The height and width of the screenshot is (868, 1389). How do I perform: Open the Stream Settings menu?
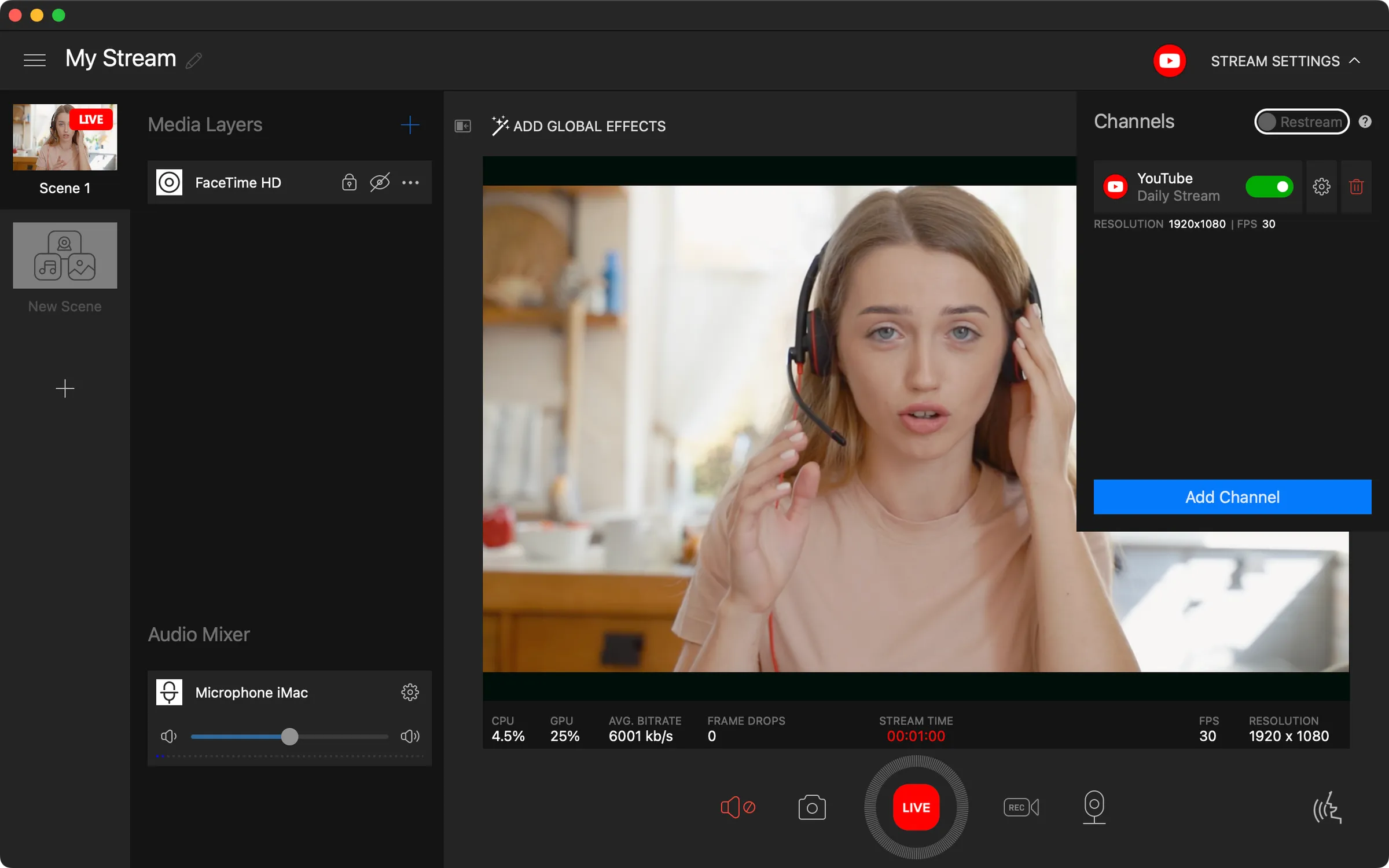pyautogui.click(x=1276, y=61)
